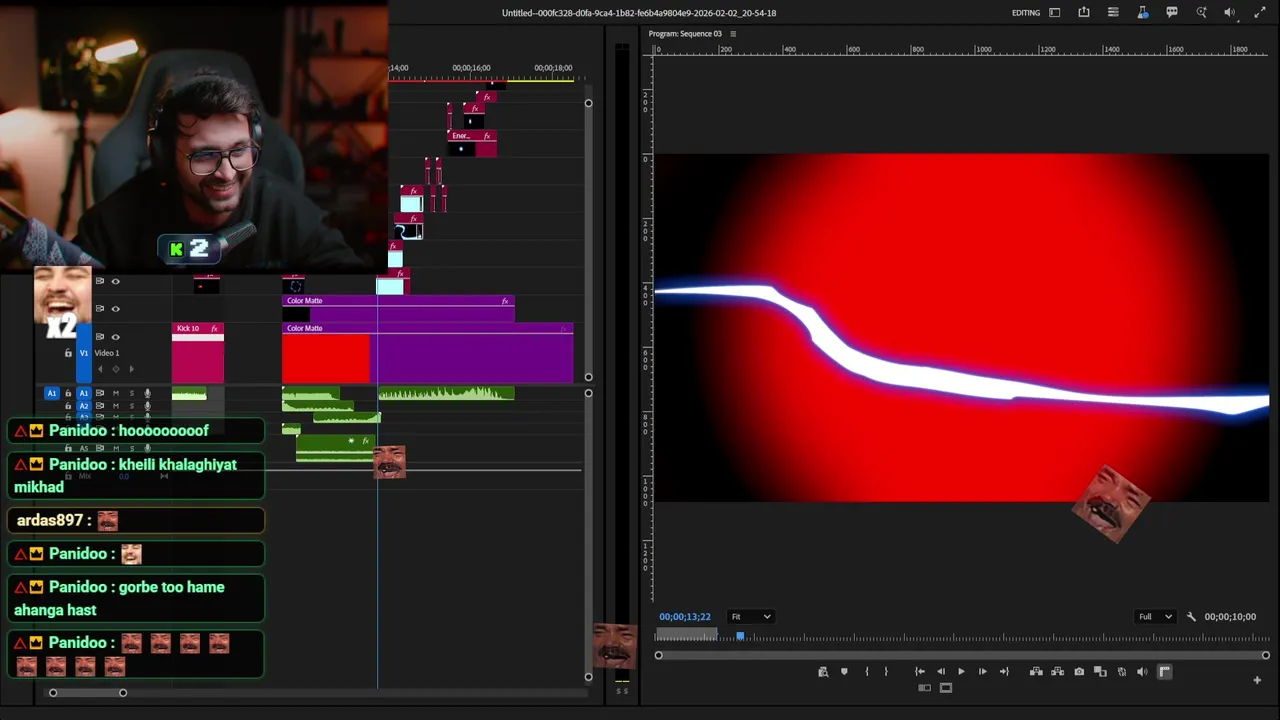Step forward one frame
Screen dimensions: 1280x720
982,672
